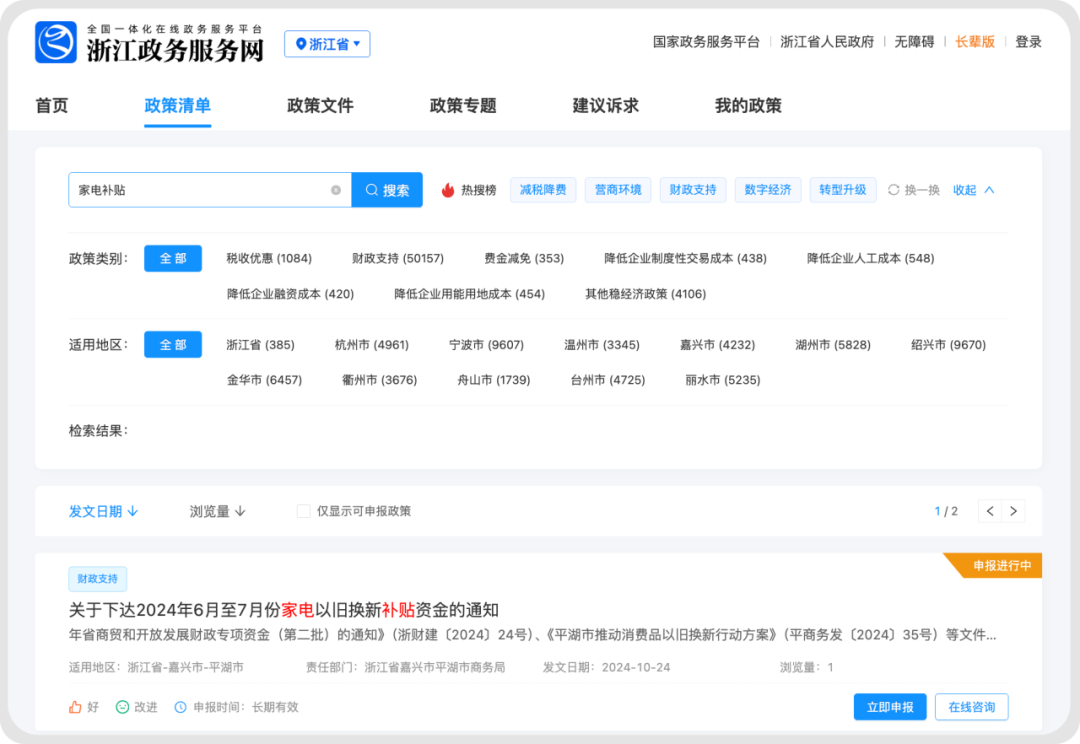
Task: Sort results by 发文日期
Action: coord(103,511)
